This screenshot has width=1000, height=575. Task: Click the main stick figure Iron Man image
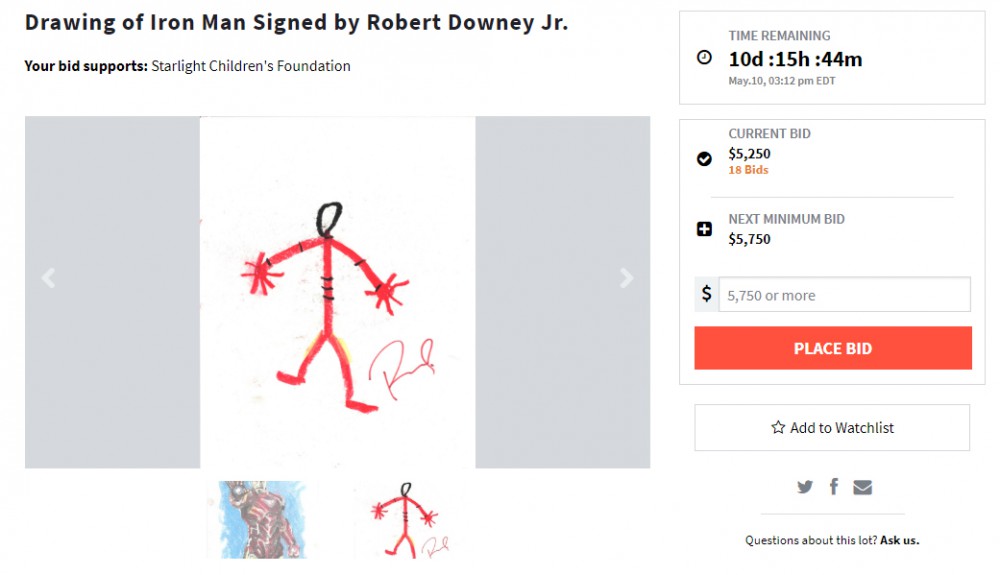337,292
